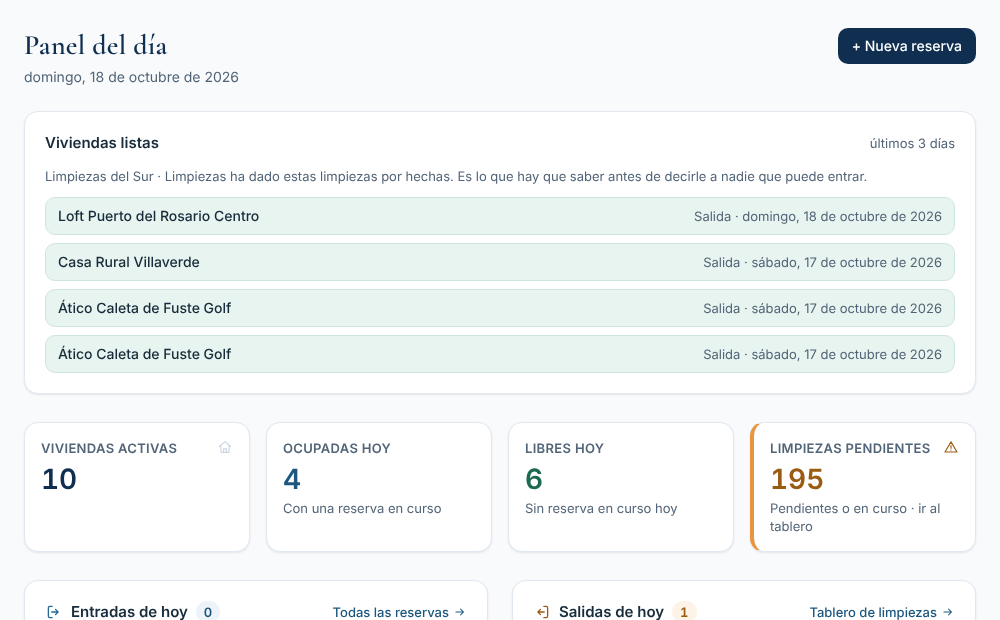Image resolution: width=1000 pixels, height=620 pixels.
Task: Click the Entradas de hoy heading
Action: point(129,612)
